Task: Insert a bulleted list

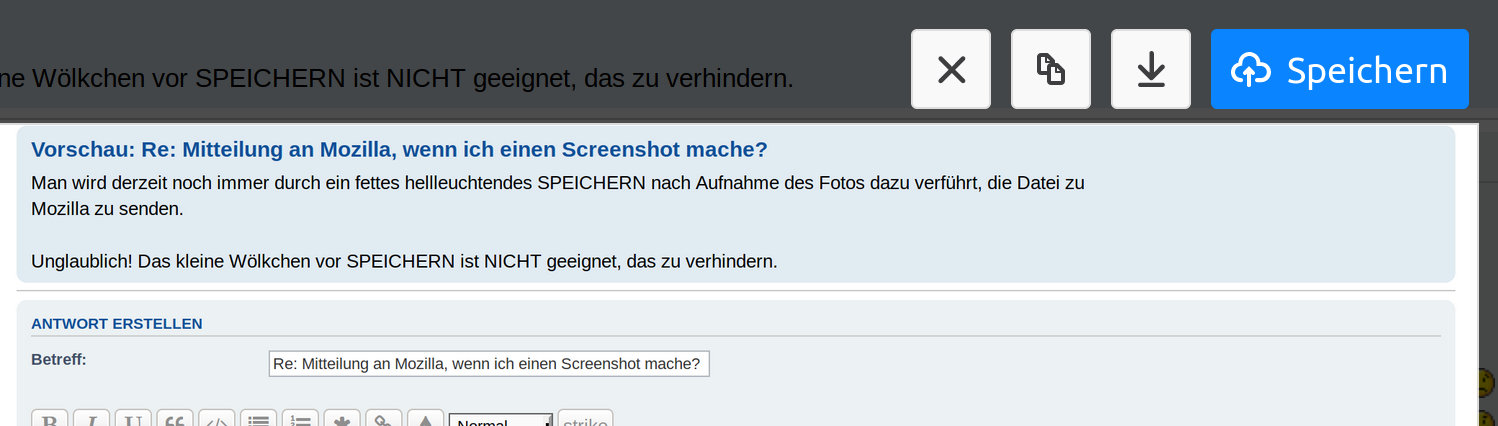Action: pyautogui.click(x=259, y=419)
